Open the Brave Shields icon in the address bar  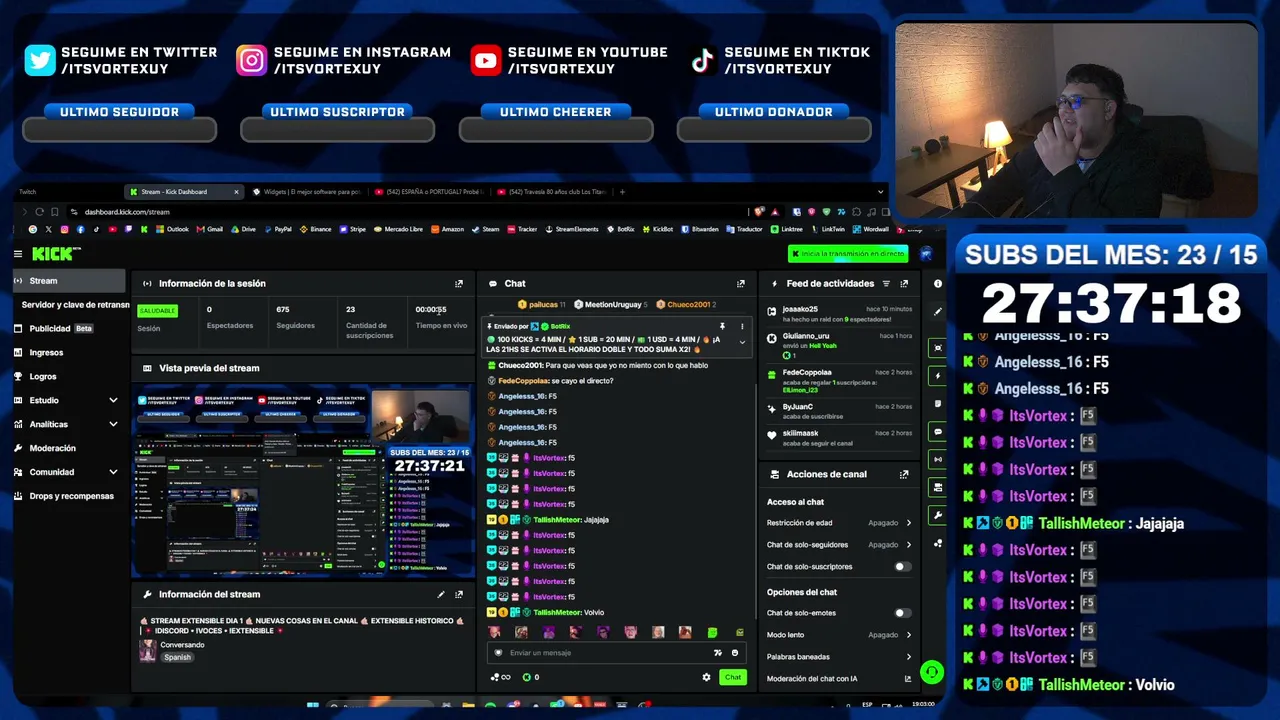tap(761, 212)
